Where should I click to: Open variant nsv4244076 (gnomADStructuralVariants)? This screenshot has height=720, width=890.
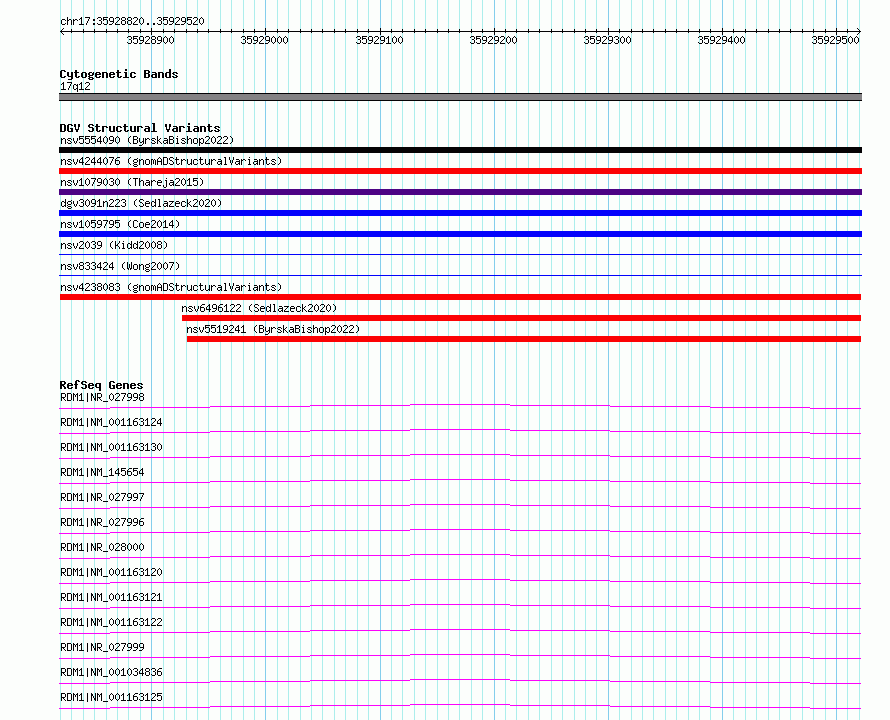click(x=171, y=161)
